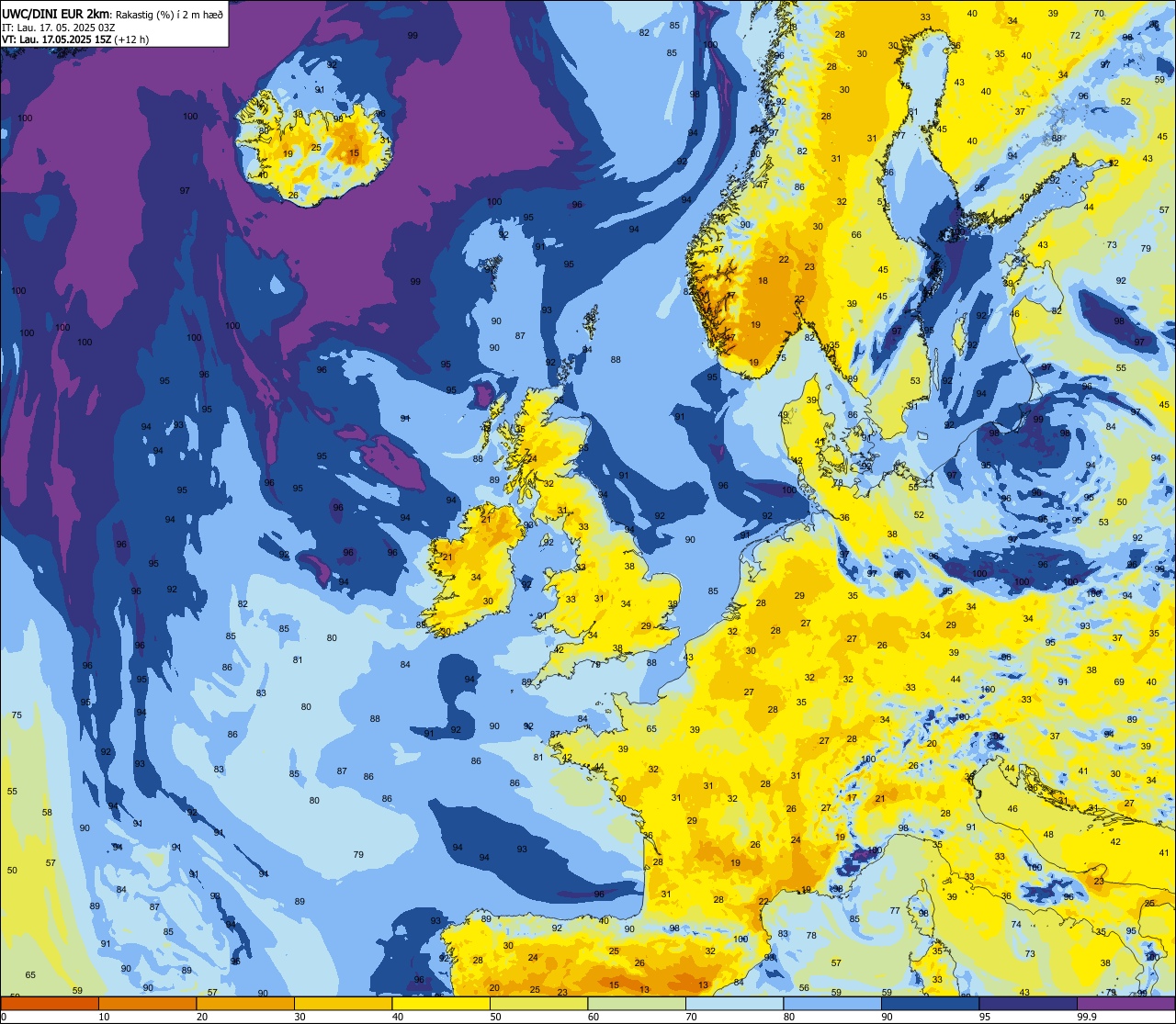Click the 60–70 pale green legend swatch
Viewport: 1176px width, 1024px height.
[x=637, y=1003]
